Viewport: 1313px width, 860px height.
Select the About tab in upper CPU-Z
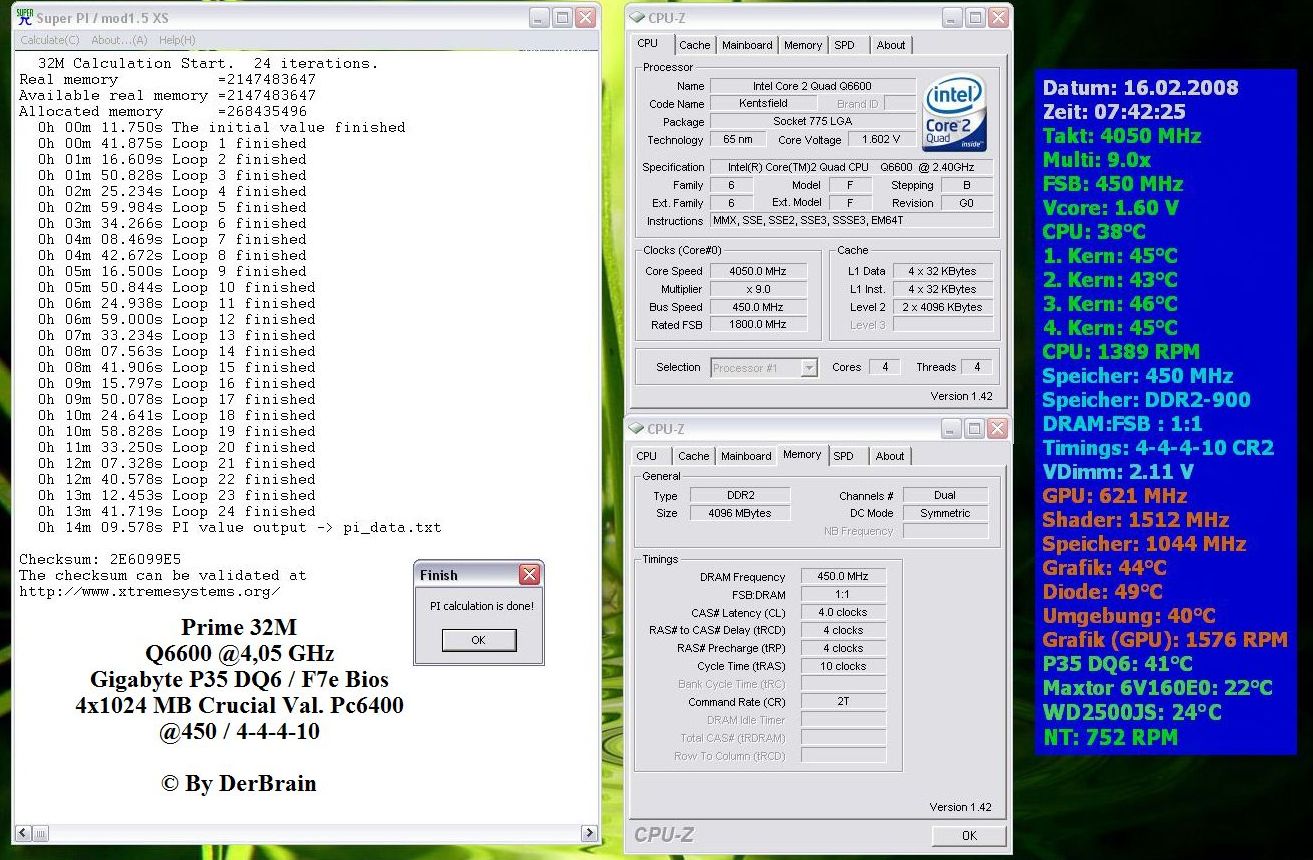click(891, 45)
